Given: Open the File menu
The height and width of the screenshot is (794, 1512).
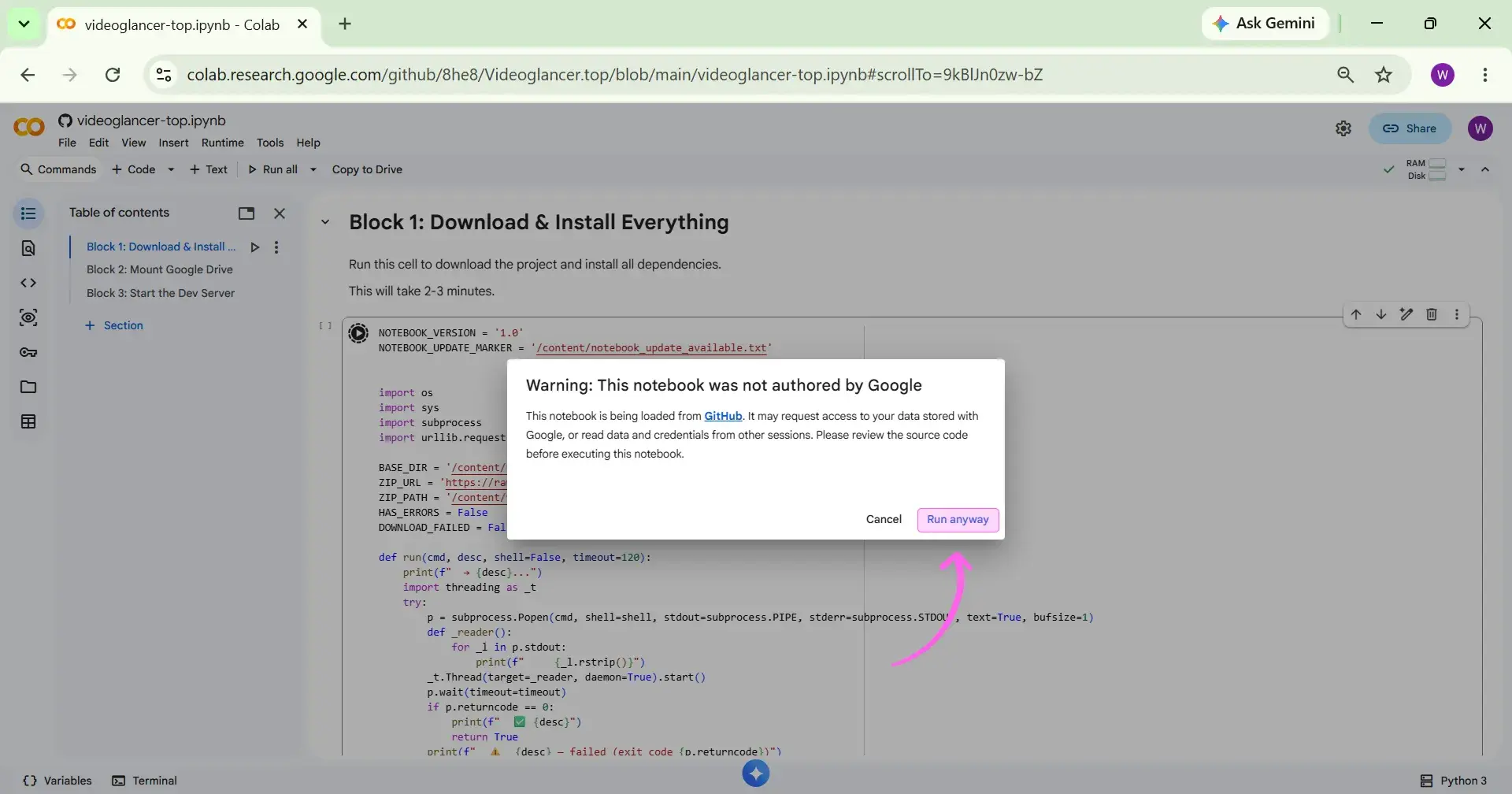Looking at the screenshot, I should coord(67,143).
